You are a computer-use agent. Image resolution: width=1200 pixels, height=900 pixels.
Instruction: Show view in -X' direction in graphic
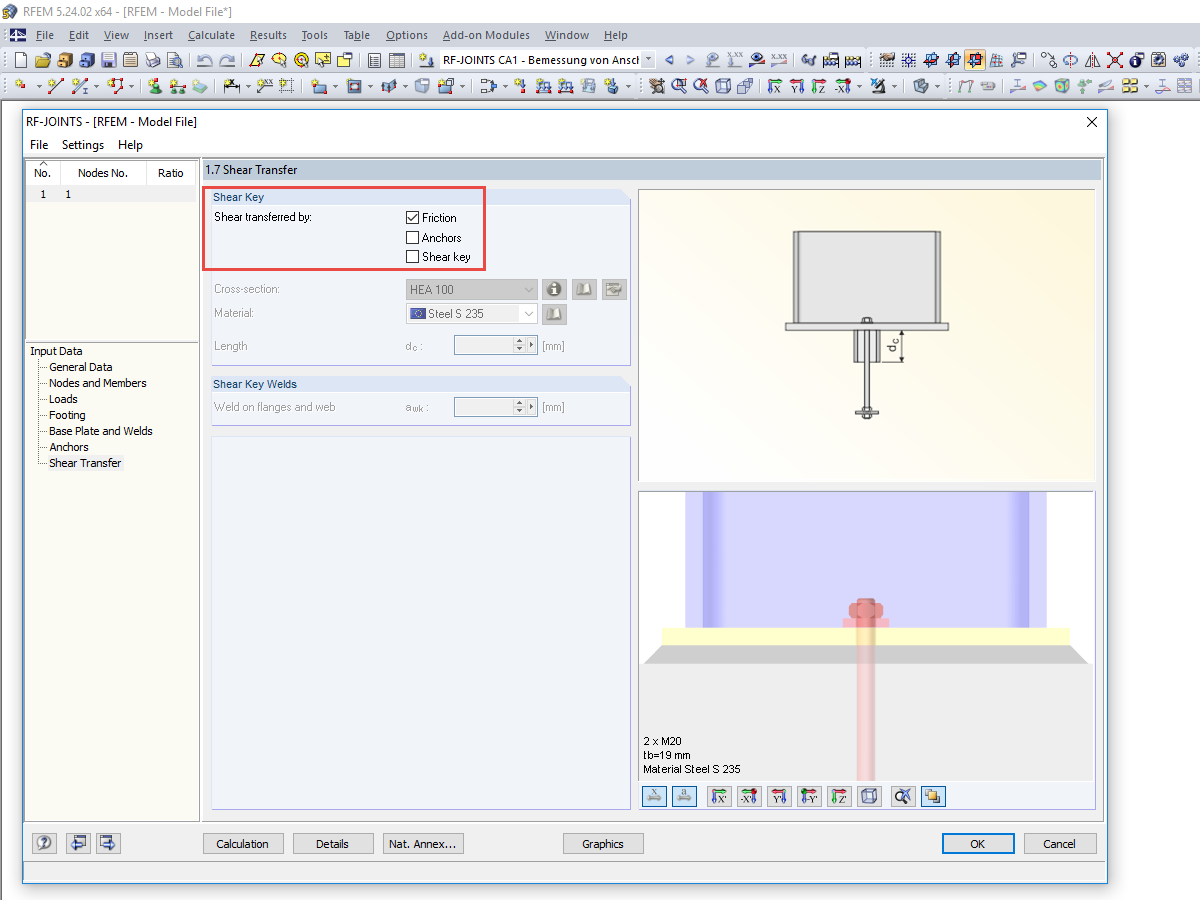749,797
